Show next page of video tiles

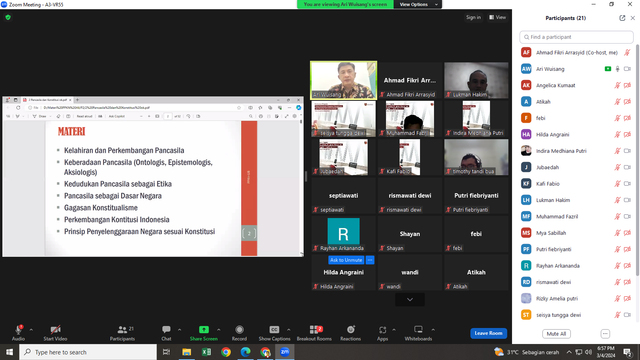pyautogui.click(x=410, y=300)
